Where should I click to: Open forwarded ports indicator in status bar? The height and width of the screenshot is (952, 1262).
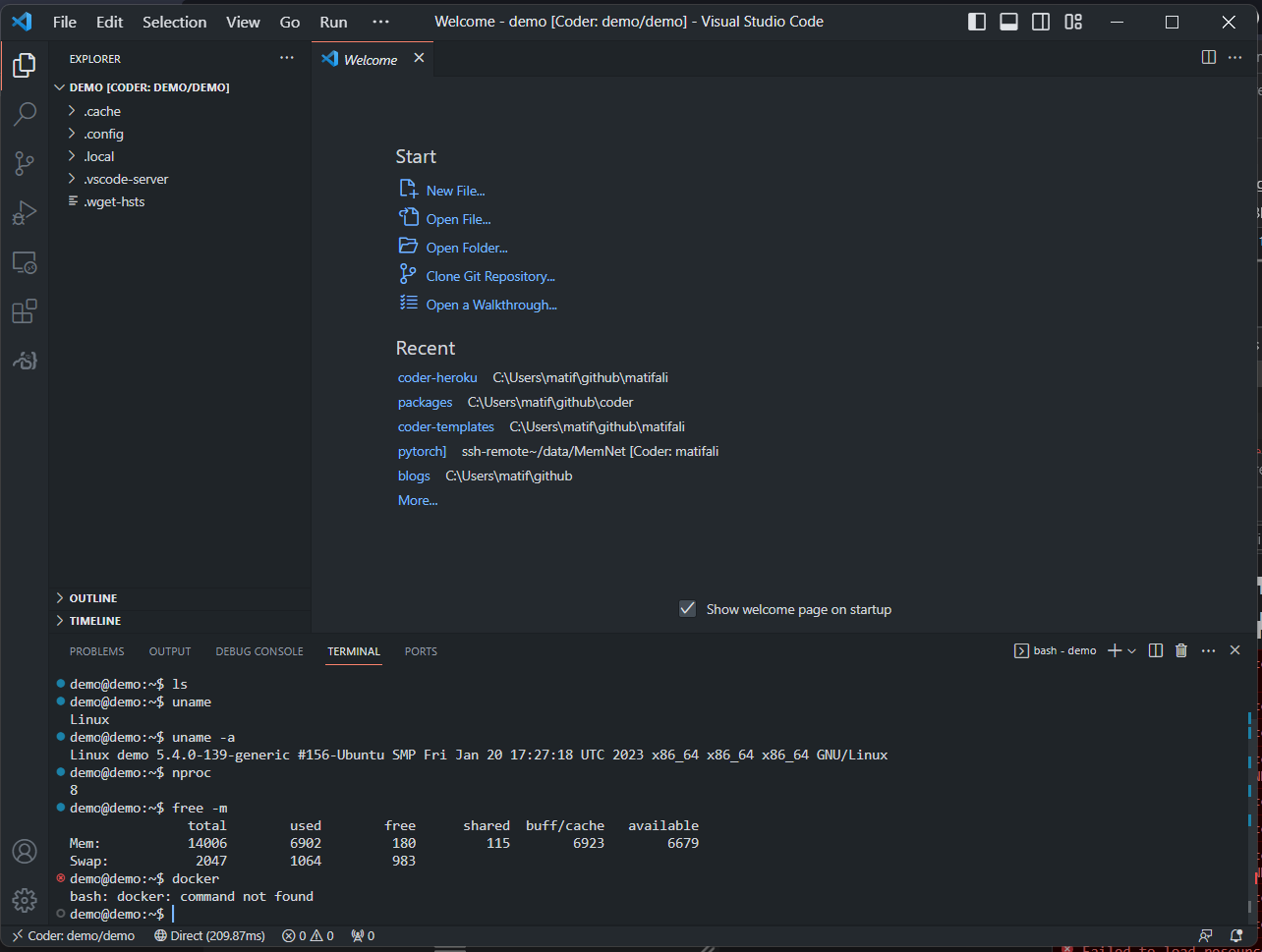[363, 935]
